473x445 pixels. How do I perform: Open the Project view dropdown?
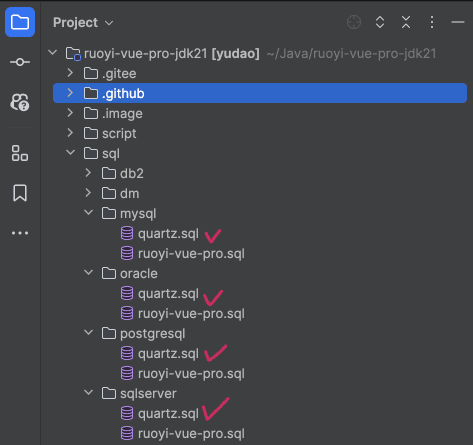[x=83, y=23]
